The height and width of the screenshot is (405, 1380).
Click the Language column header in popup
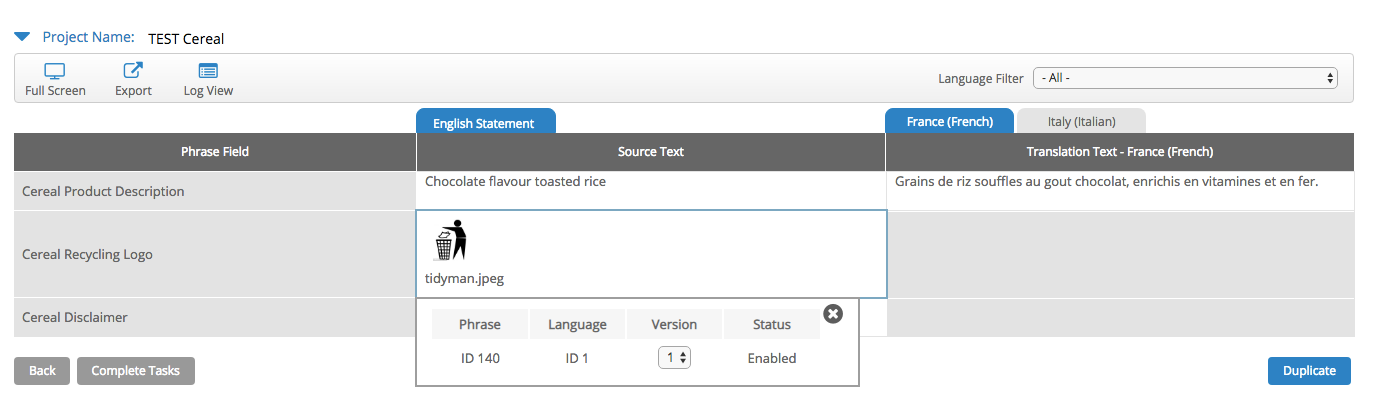tap(577, 324)
